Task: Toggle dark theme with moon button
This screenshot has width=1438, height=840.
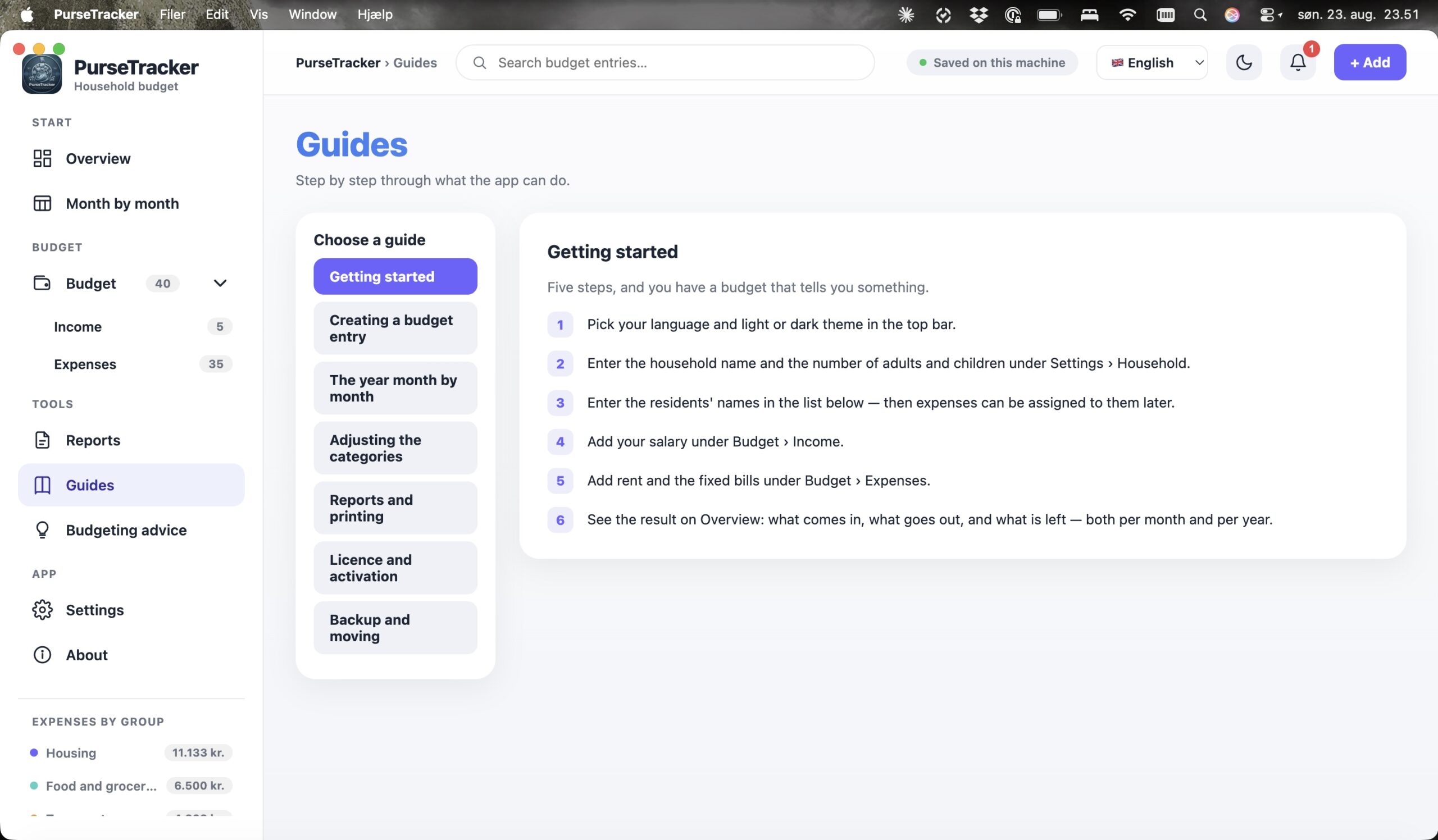Action: 1244,62
